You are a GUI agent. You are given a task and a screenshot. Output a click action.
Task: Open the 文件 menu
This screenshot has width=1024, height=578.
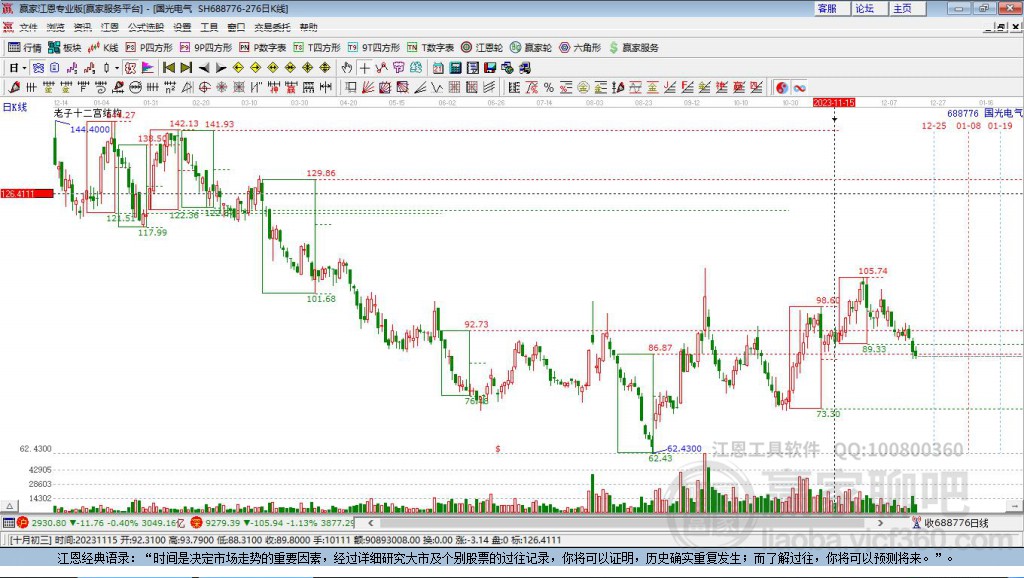coord(28,27)
